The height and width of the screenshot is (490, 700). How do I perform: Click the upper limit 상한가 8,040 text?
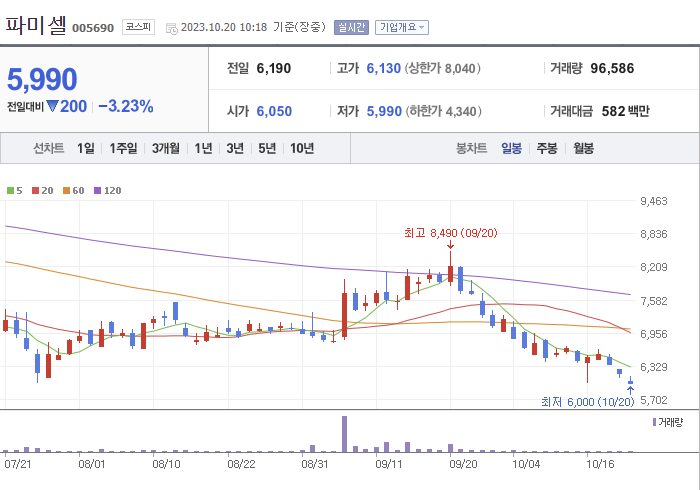442,68
